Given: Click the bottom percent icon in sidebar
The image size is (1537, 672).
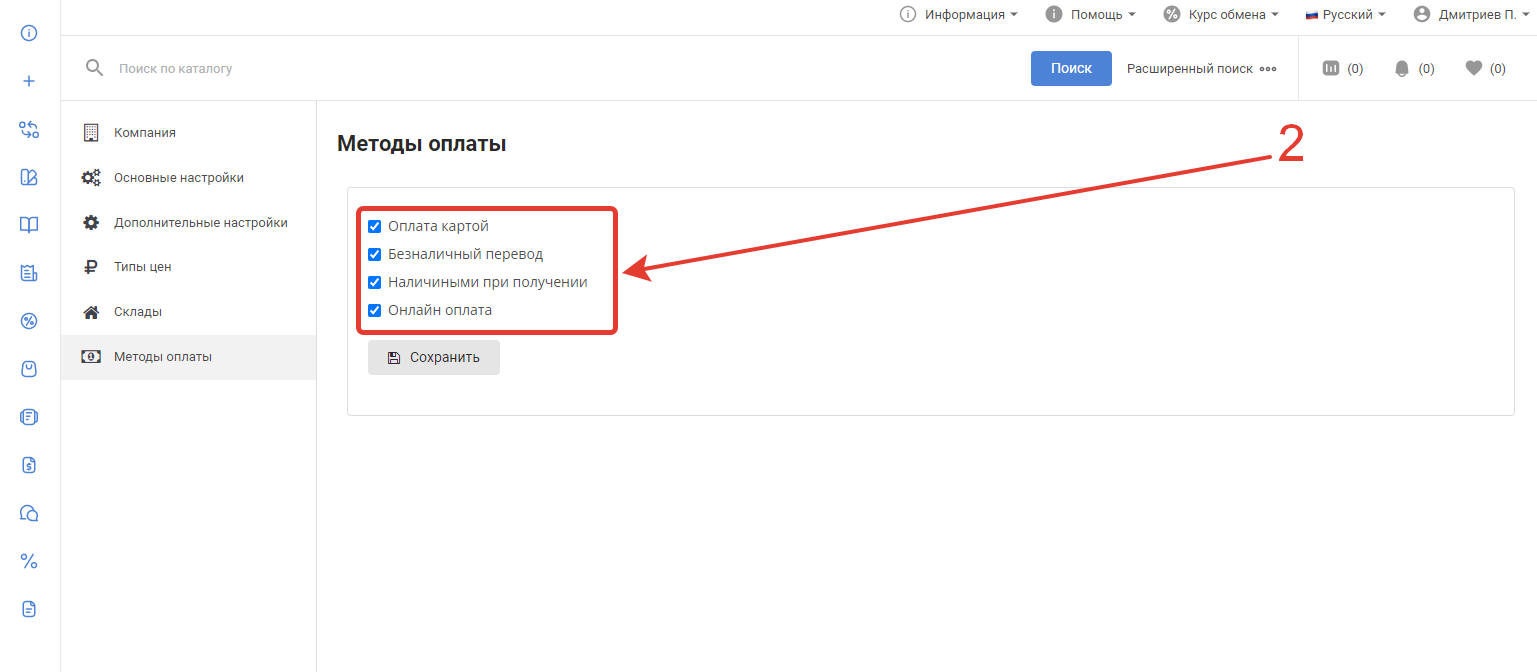Looking at the screenshot, I should click(x=29, y=561).
